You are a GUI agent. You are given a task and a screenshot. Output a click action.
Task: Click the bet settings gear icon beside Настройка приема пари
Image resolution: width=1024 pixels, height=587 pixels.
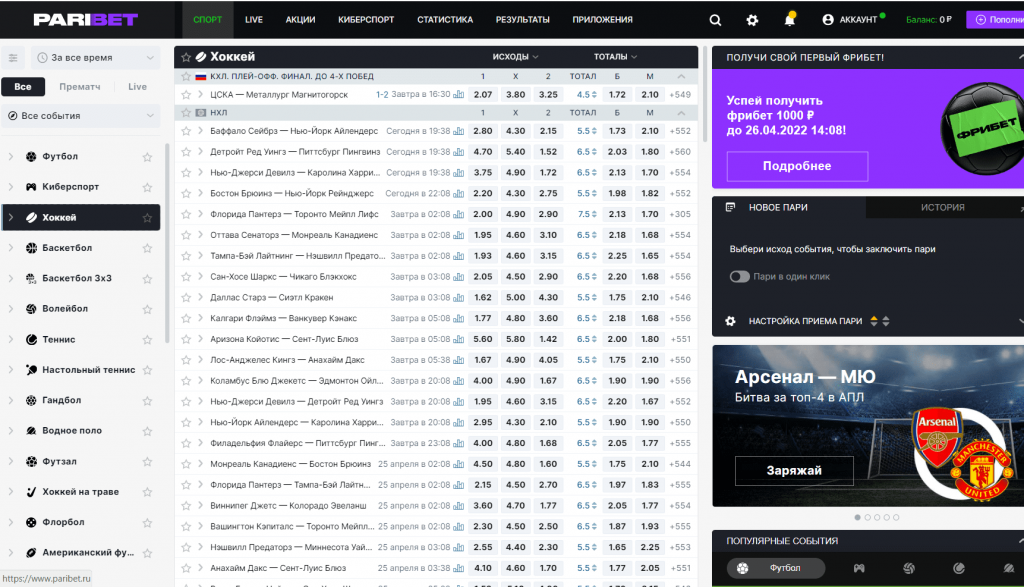[x=730, y=321]
